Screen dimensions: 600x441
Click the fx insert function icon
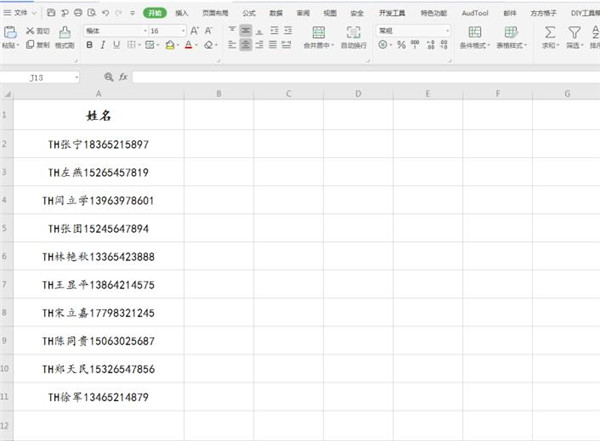pyautogui.click(x=123, y=77)
